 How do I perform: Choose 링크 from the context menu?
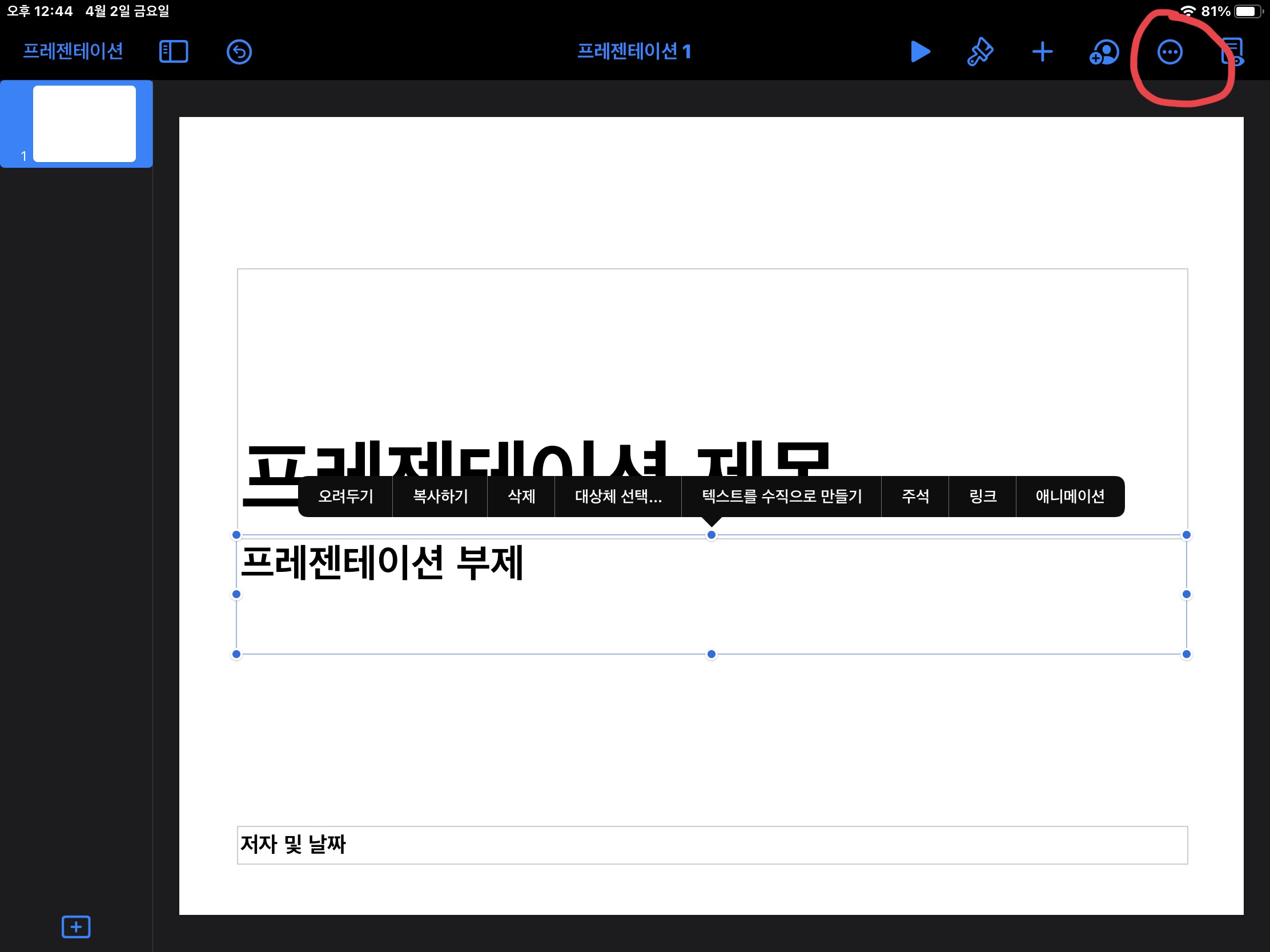click(982, 497)
